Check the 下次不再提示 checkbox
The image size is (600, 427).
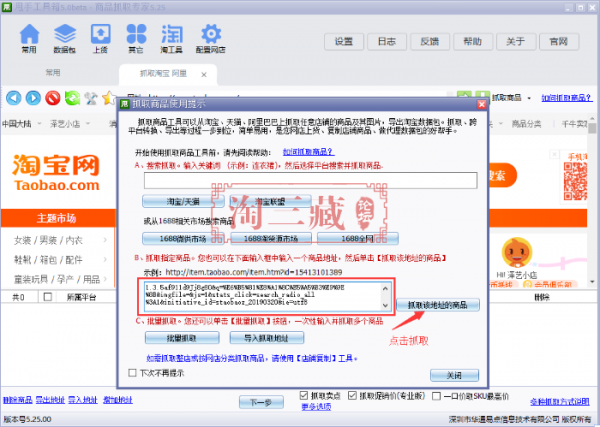tap(132, 373)
